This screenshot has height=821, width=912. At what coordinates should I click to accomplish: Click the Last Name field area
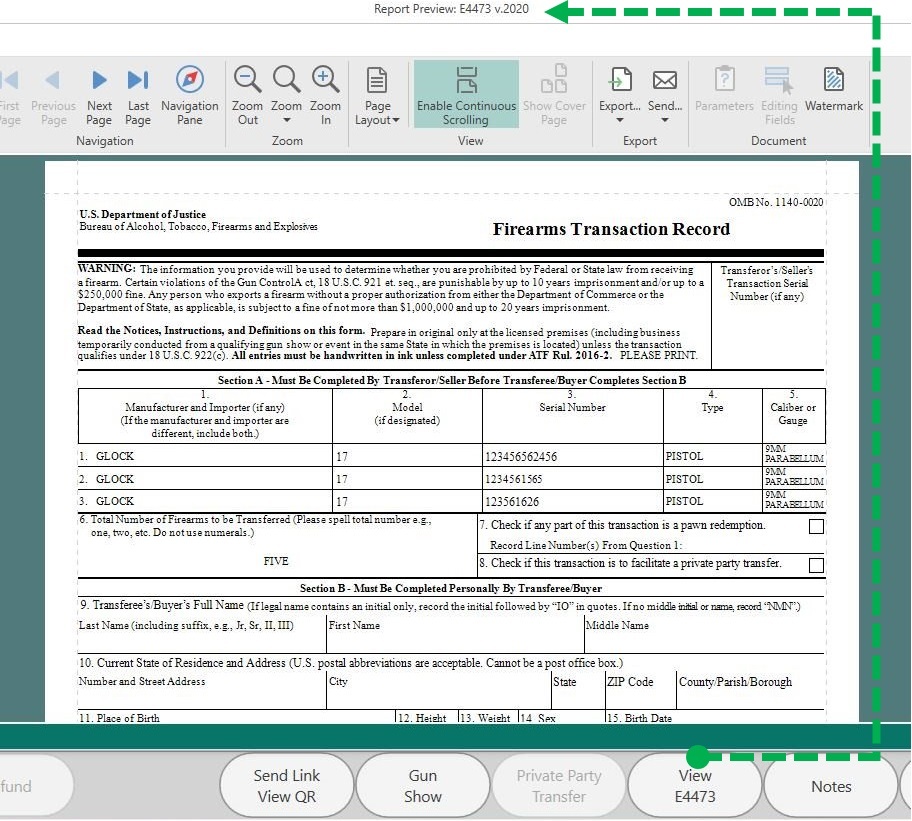point(202,634)
